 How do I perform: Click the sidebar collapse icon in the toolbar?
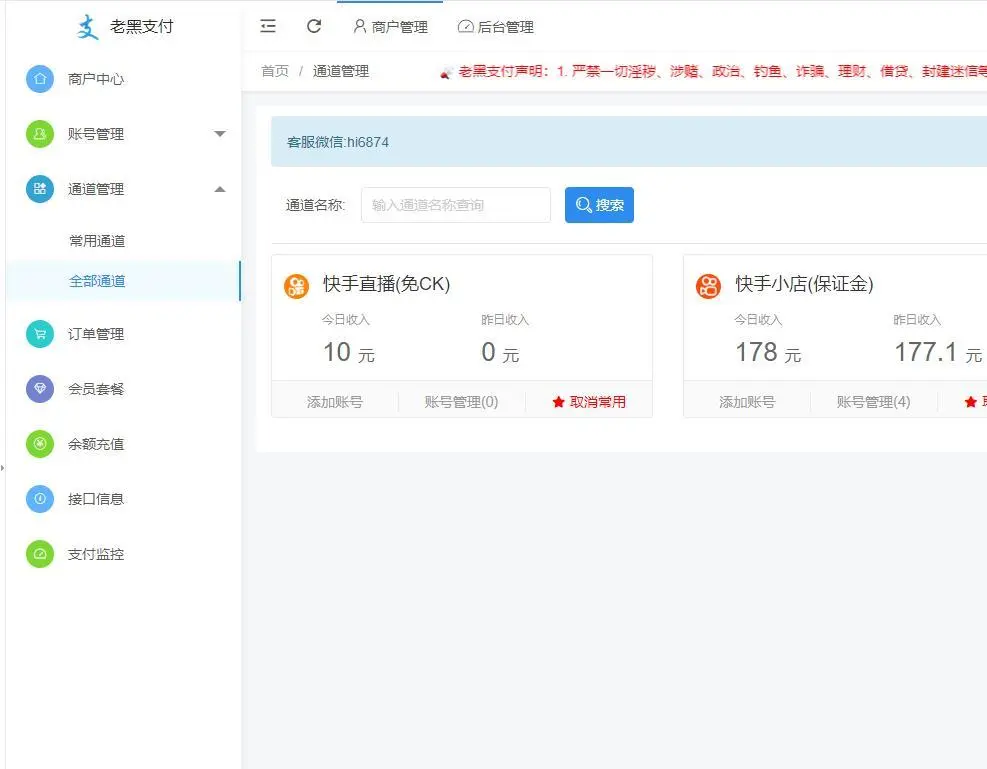267,26
